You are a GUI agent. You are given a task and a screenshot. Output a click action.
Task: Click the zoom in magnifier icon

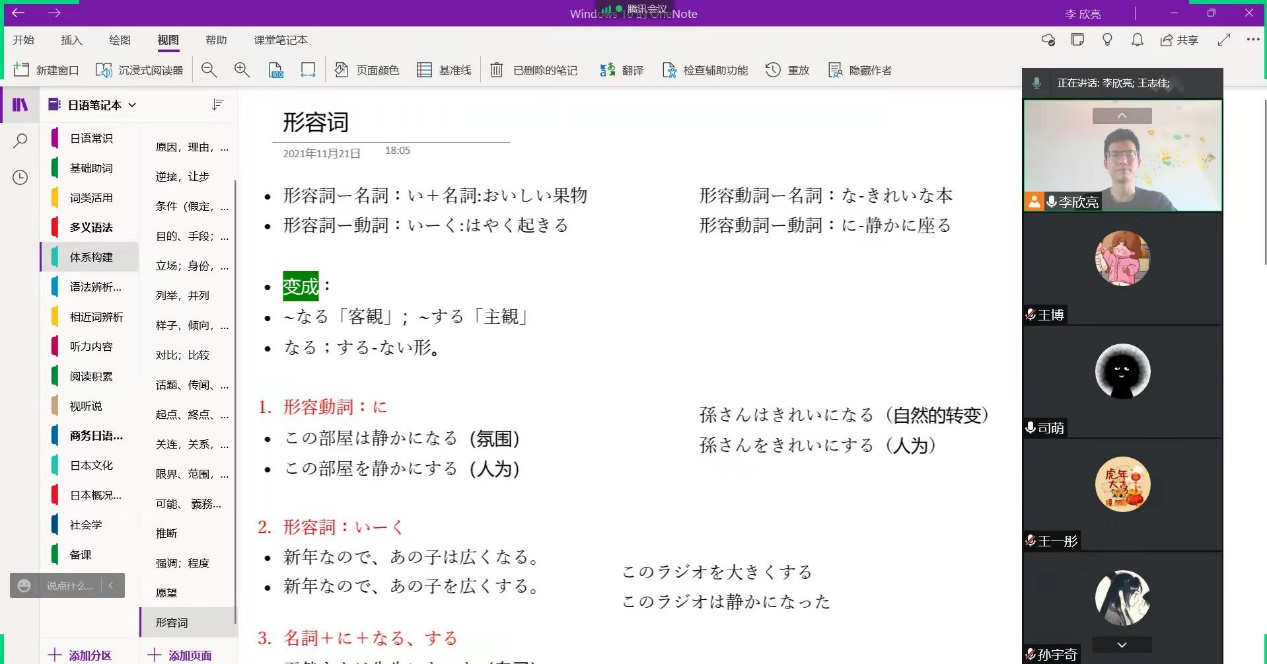tap(242, 70)
